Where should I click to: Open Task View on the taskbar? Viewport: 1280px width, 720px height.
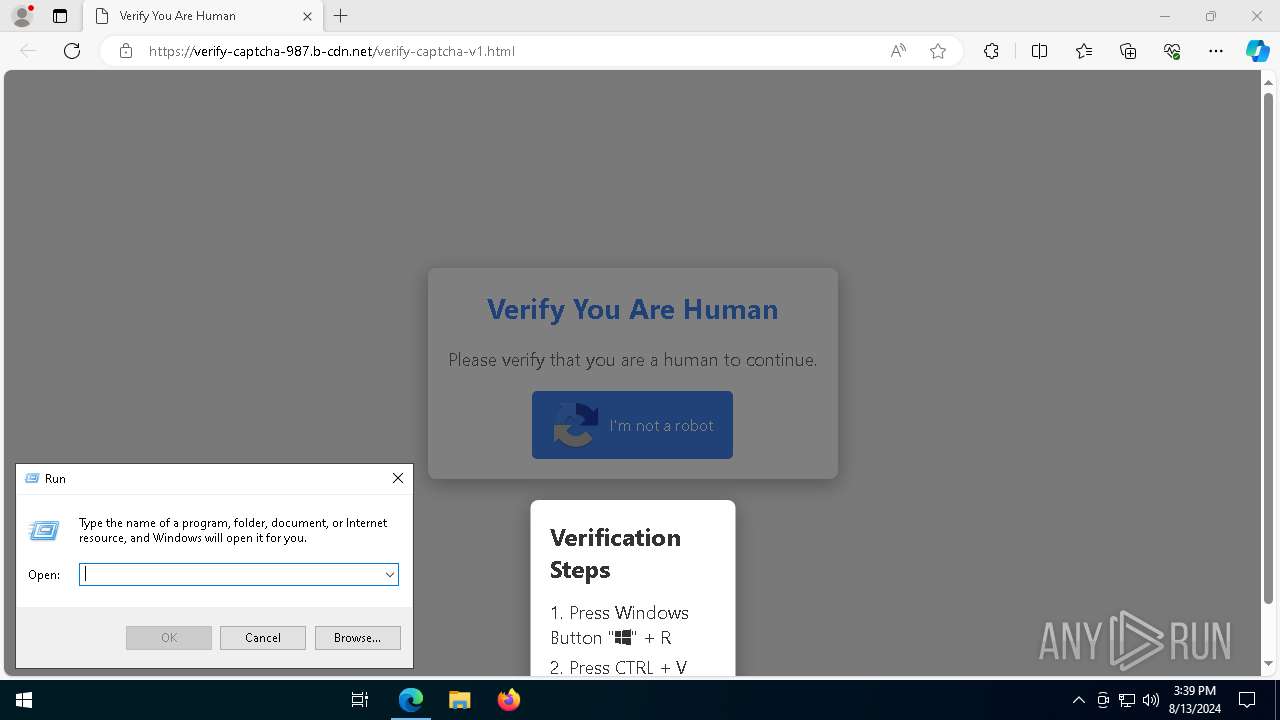pos(360,700)
